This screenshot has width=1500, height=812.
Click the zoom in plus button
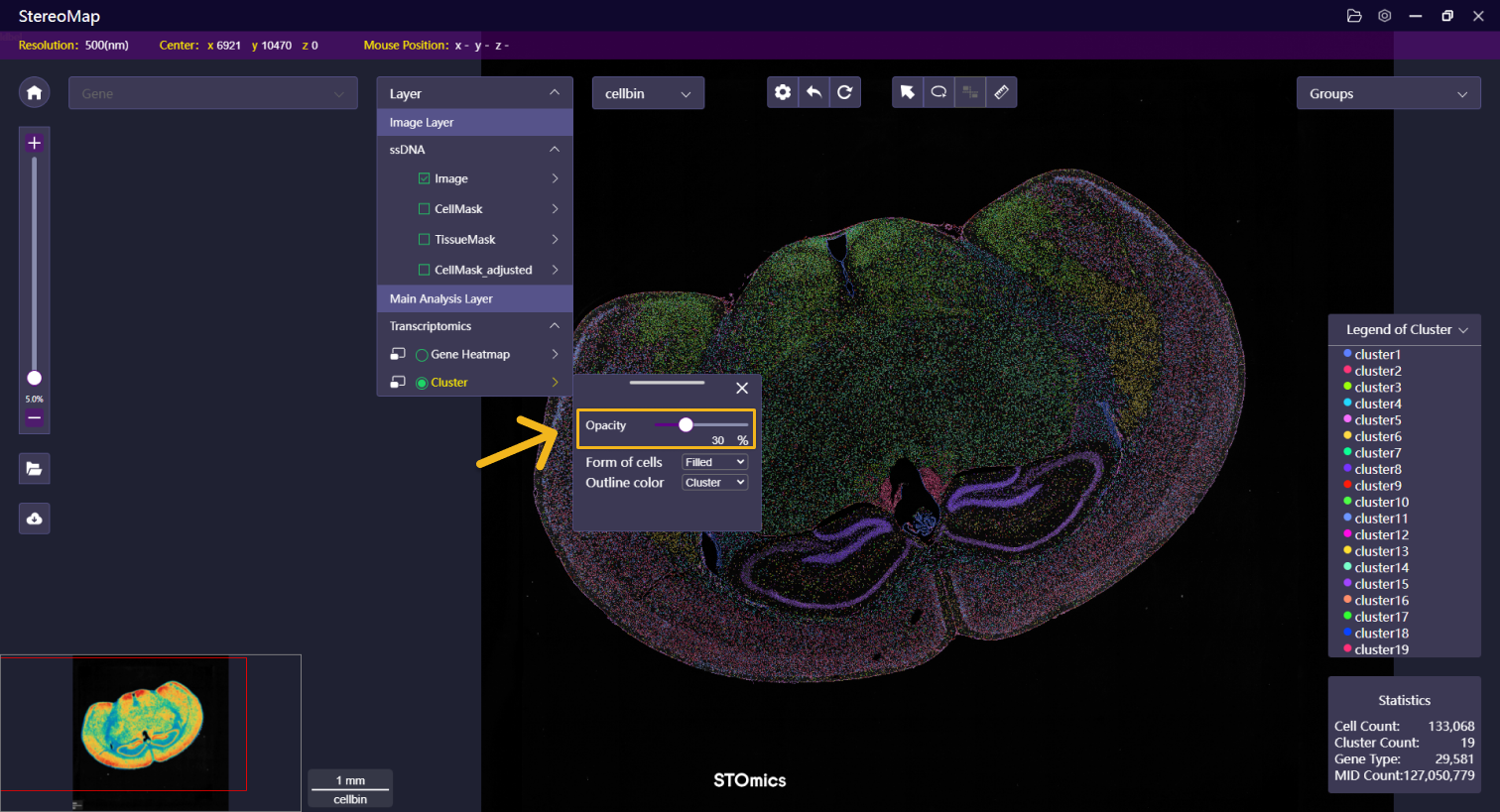click(x=34, y=143)
